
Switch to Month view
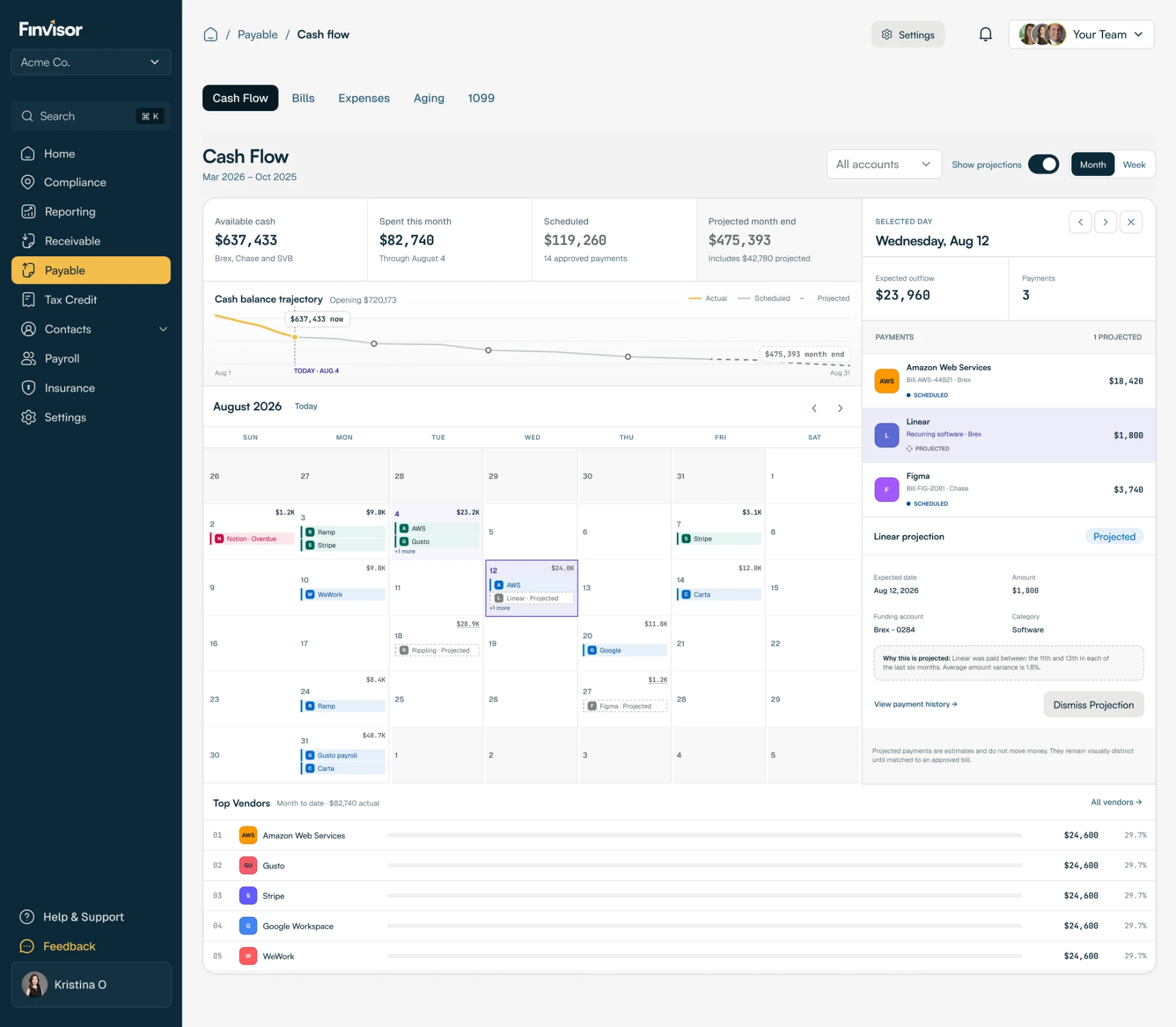(x=1093, y=165)
